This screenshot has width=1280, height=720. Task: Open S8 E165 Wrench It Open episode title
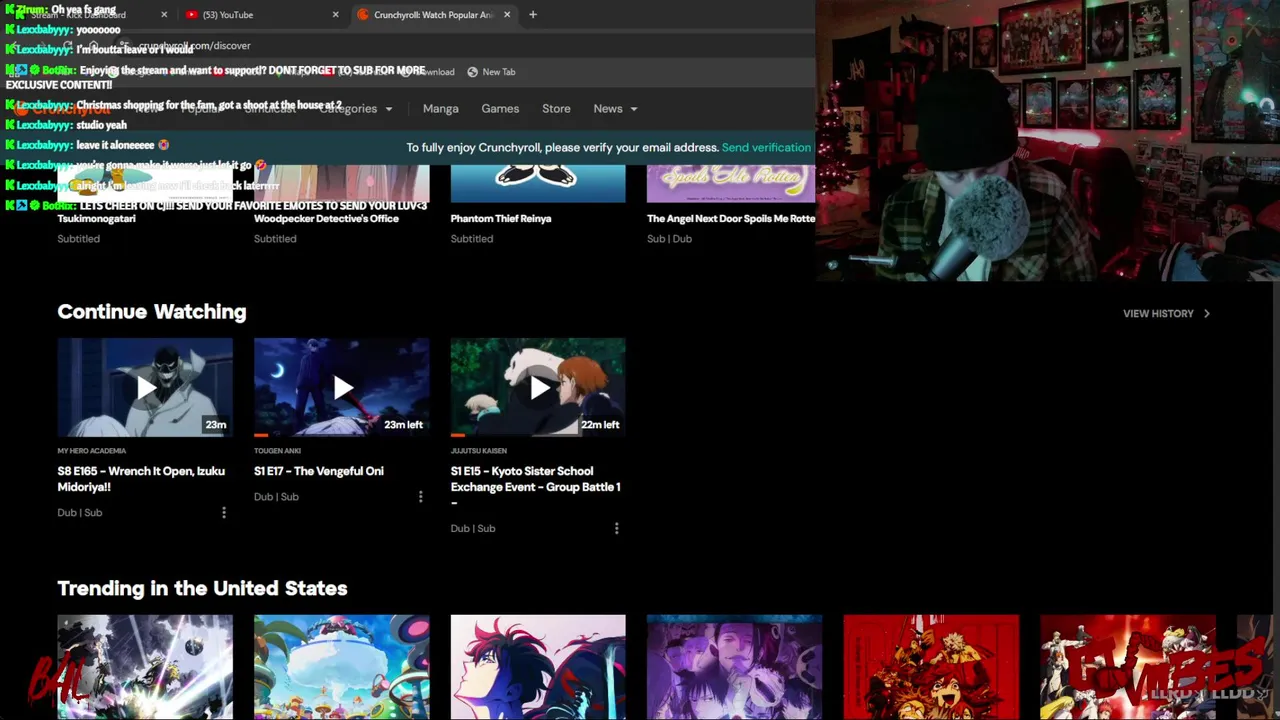(x=141, y=479)
